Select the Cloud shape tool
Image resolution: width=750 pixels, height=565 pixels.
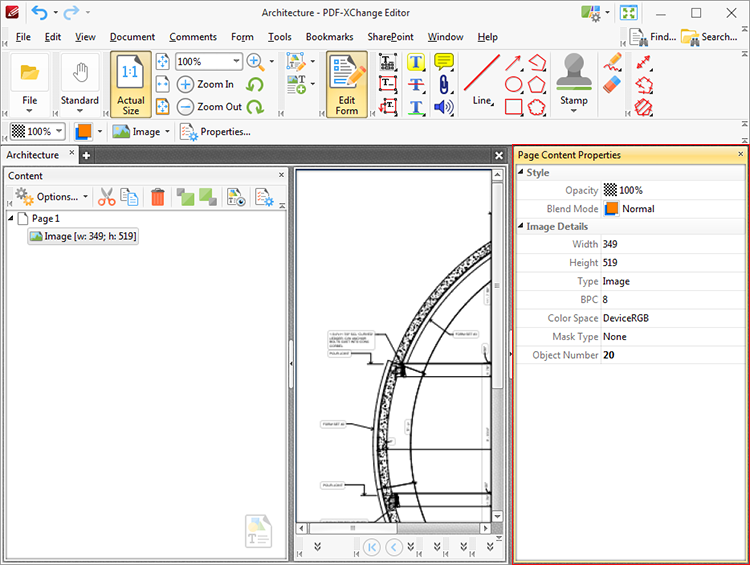(537, 107)
